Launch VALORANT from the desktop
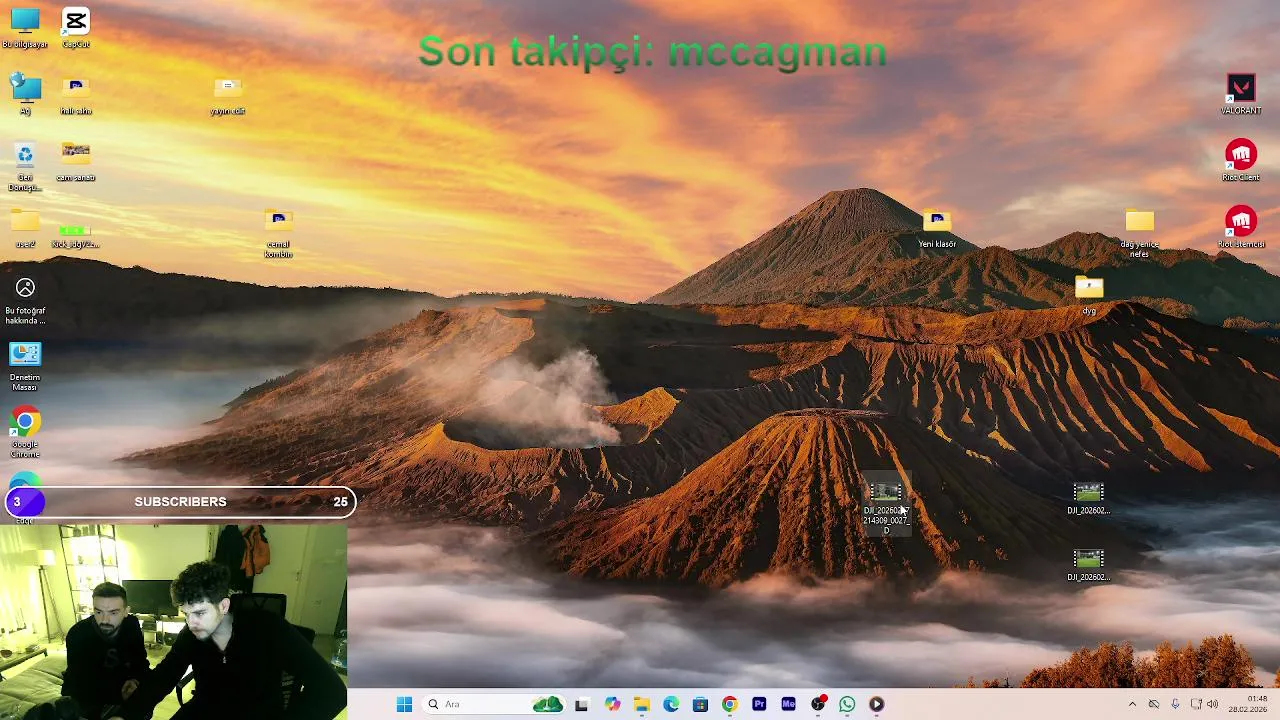 coord(1241,94)
